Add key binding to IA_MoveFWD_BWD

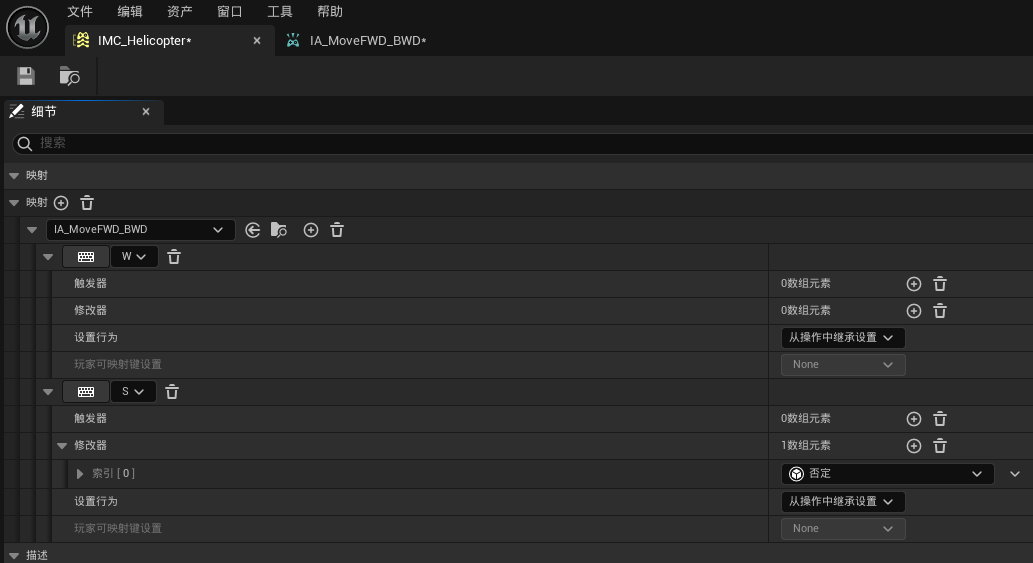(x=311, y=230)
